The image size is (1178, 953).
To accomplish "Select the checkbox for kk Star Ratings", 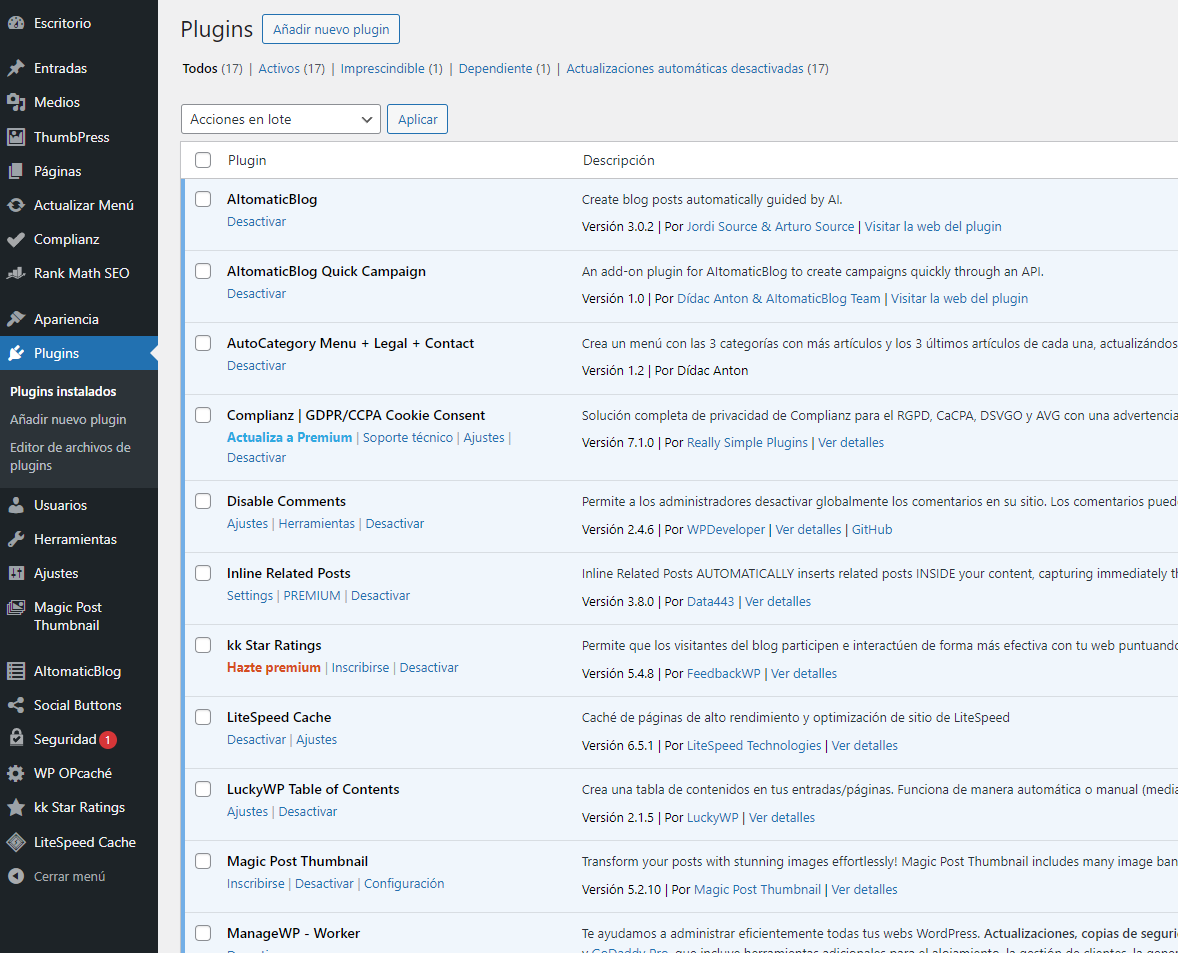I will [x=203, y=645].
